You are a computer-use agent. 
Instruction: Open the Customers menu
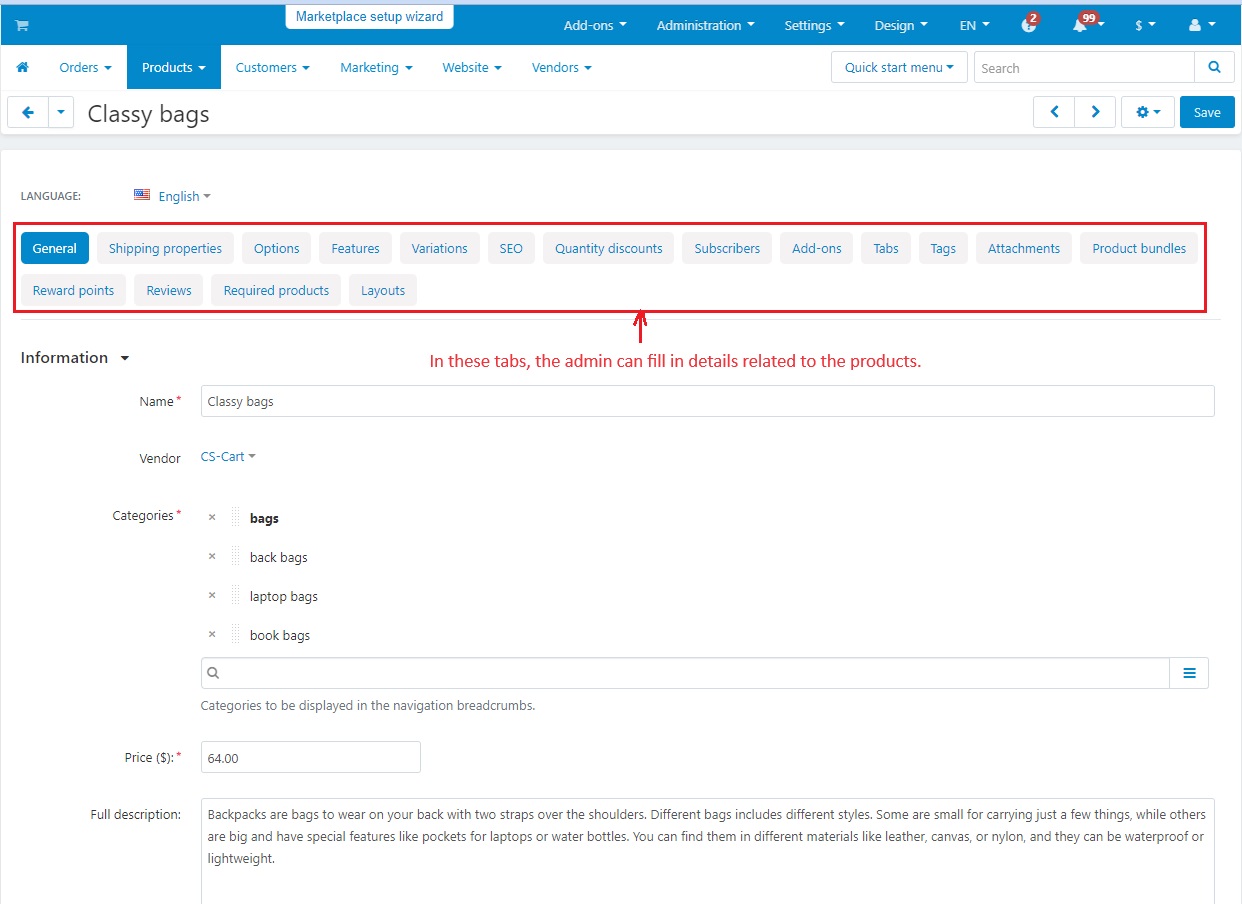(272, 68)
